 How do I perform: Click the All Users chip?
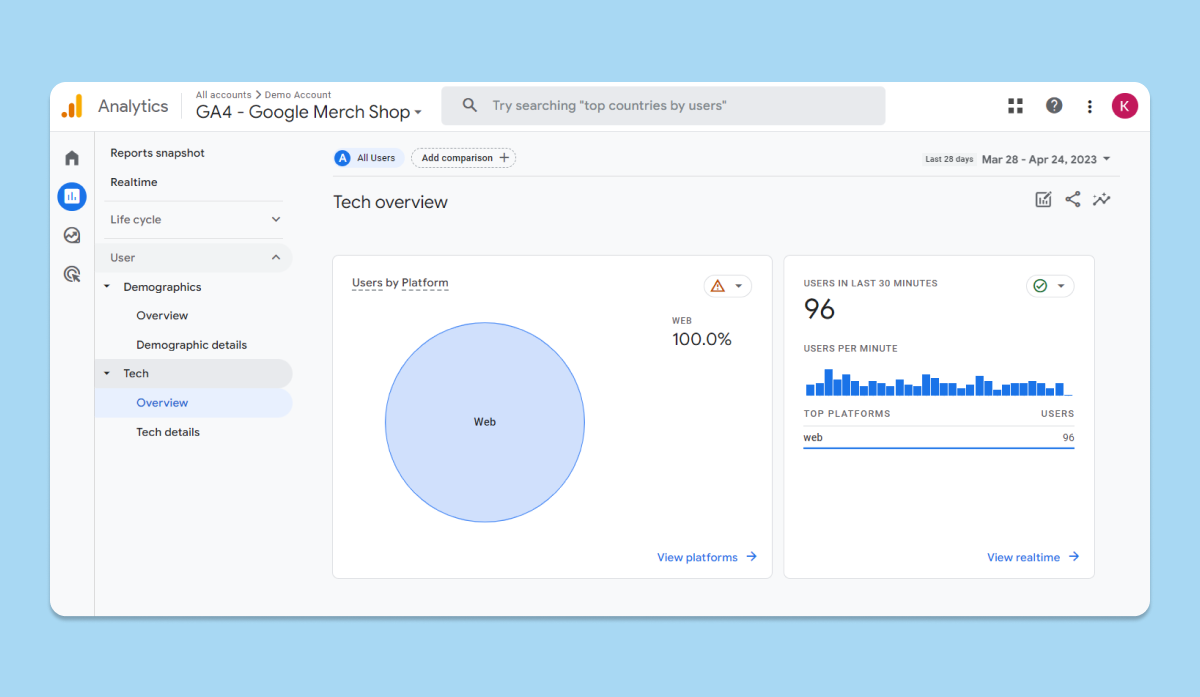tap(367, 158)
